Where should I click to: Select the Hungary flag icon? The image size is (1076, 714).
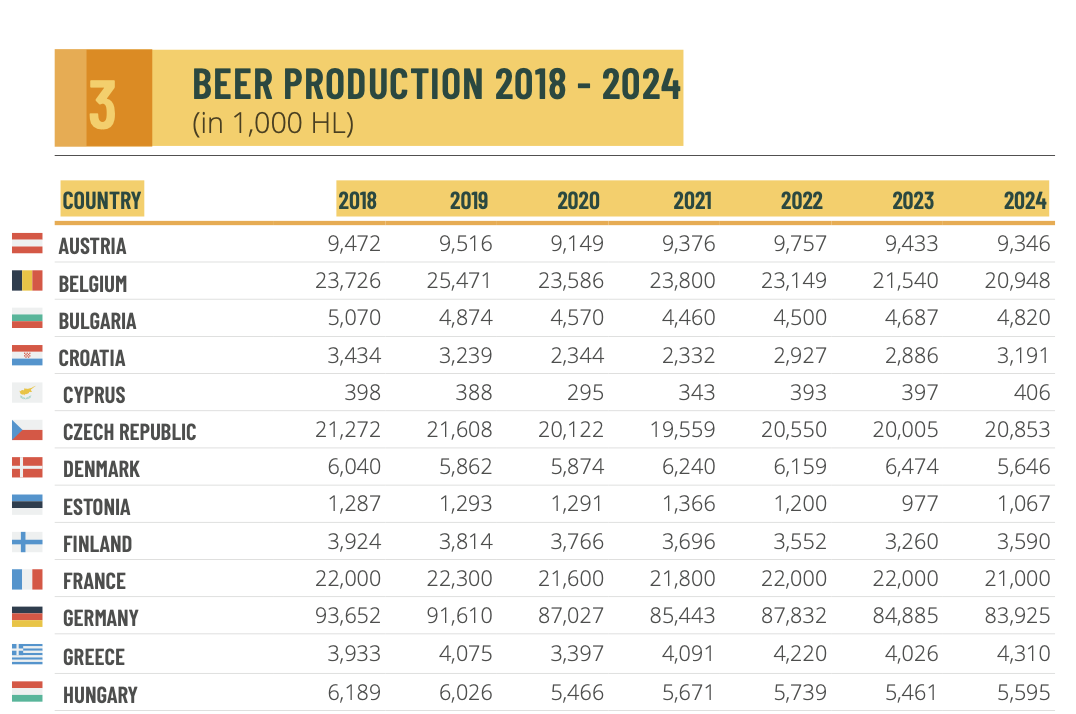tap(26, 691)
